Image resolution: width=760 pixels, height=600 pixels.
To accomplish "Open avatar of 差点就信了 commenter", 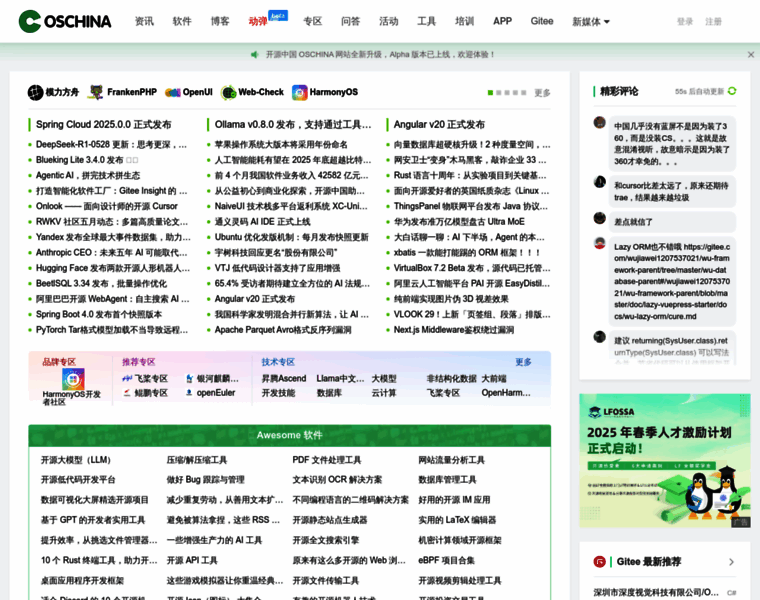I will click(600, 218).
